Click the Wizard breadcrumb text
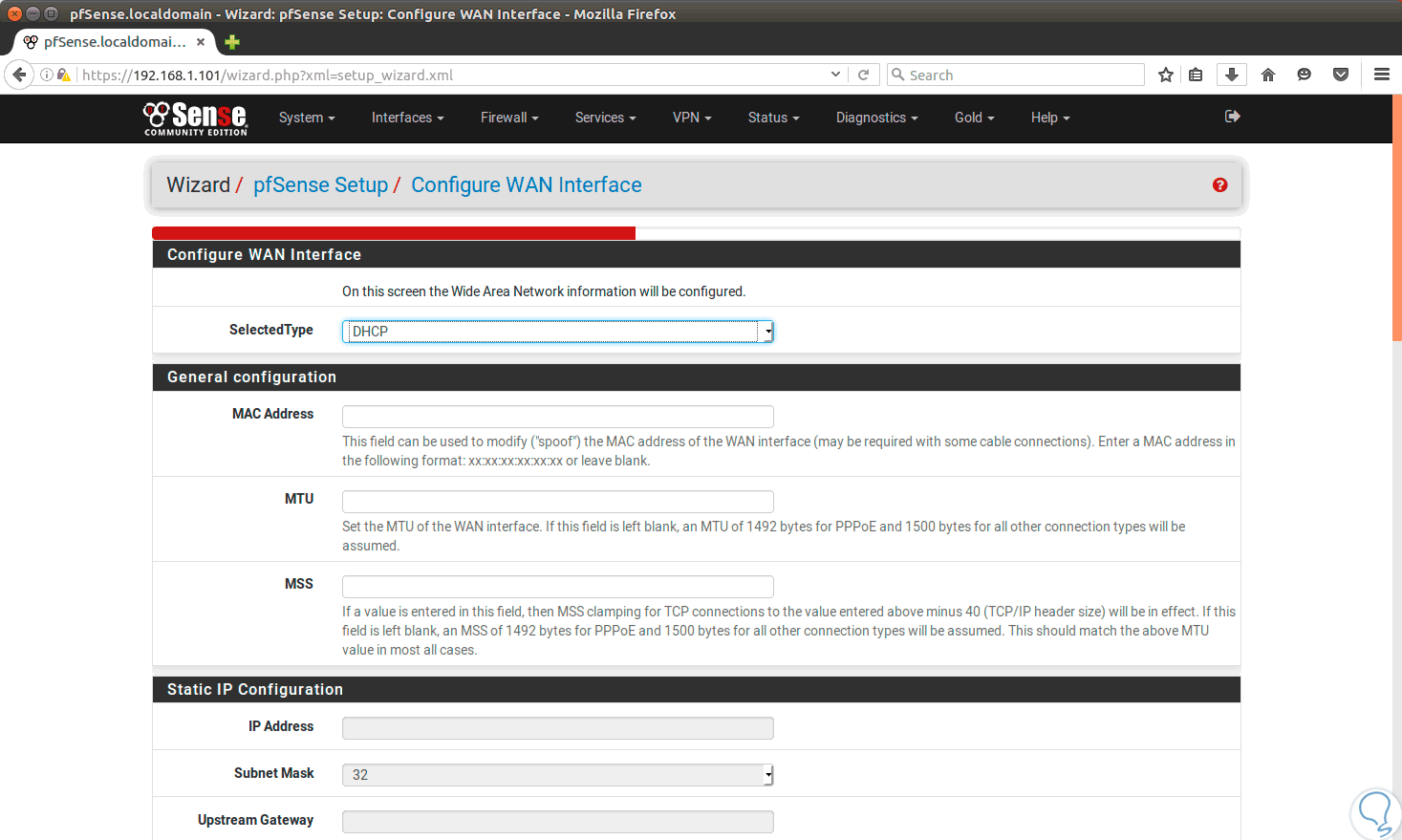1402x840 pixels. click(199, 185)
